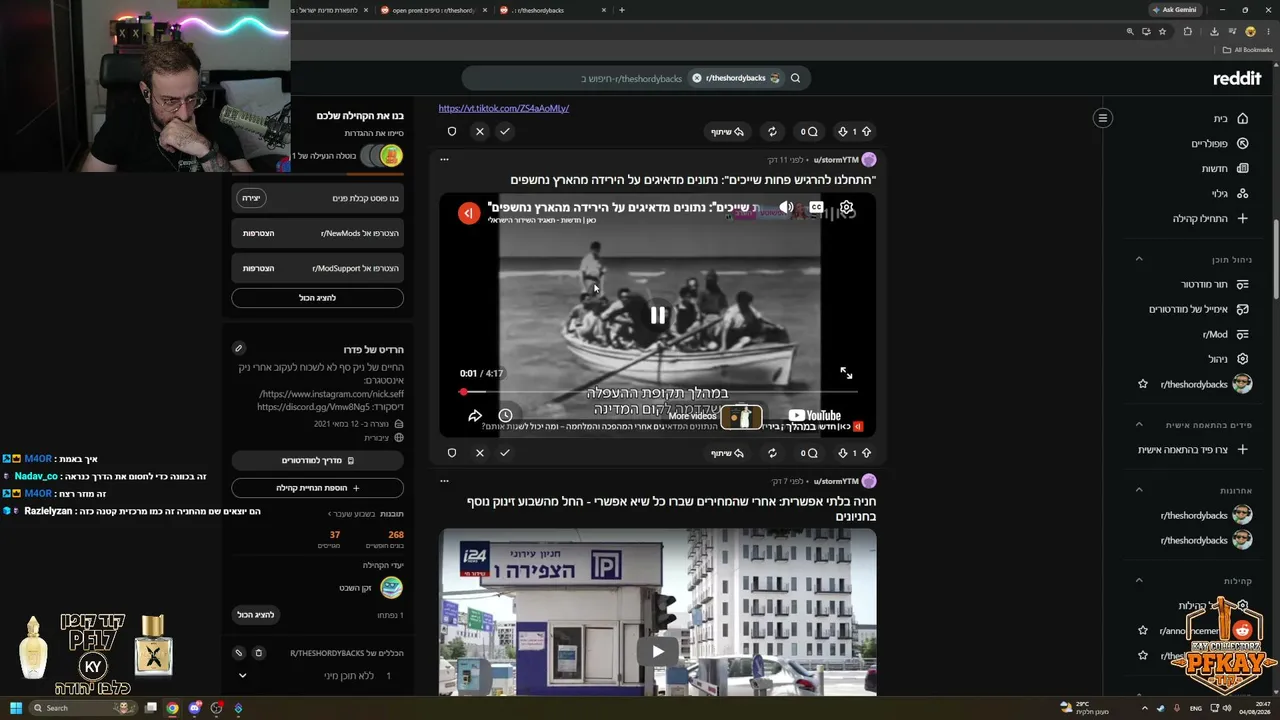Create a custom feed (צרו פיד בהתאמה אישית)
This screenshot has width=1280, height=720.
click(1193, 450)
